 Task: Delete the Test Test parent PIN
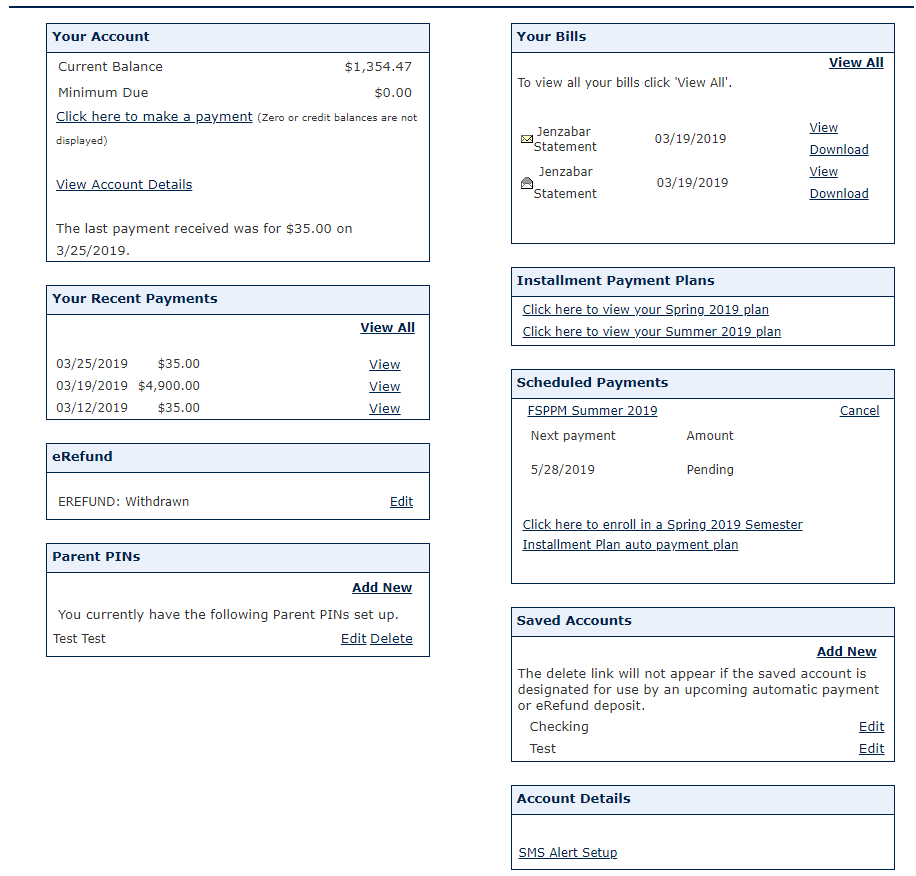tap(391, 638)
